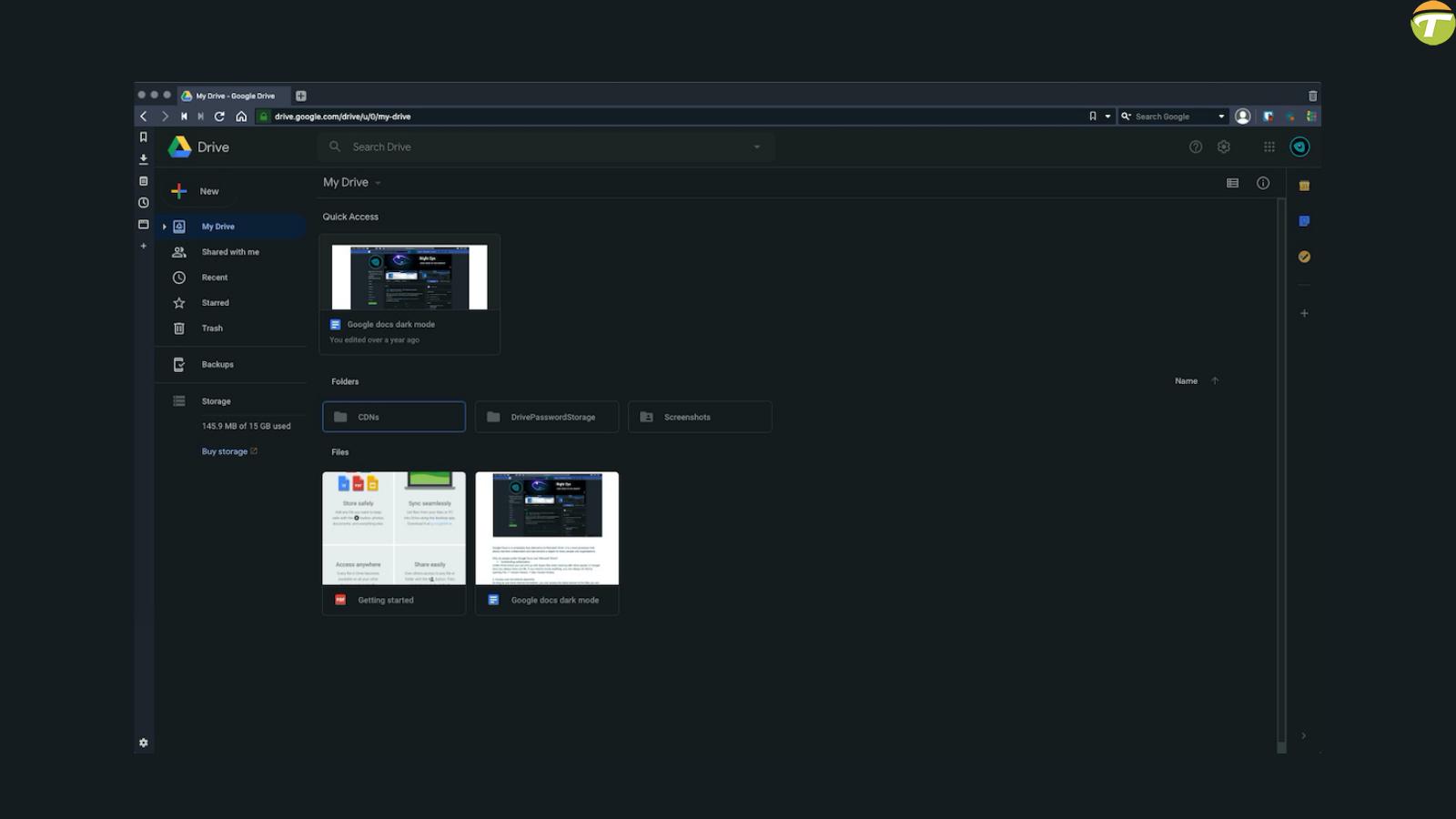Click the 145.9 MB of 15 GB used text
The image size is (1456, 819).
[247, 426]
